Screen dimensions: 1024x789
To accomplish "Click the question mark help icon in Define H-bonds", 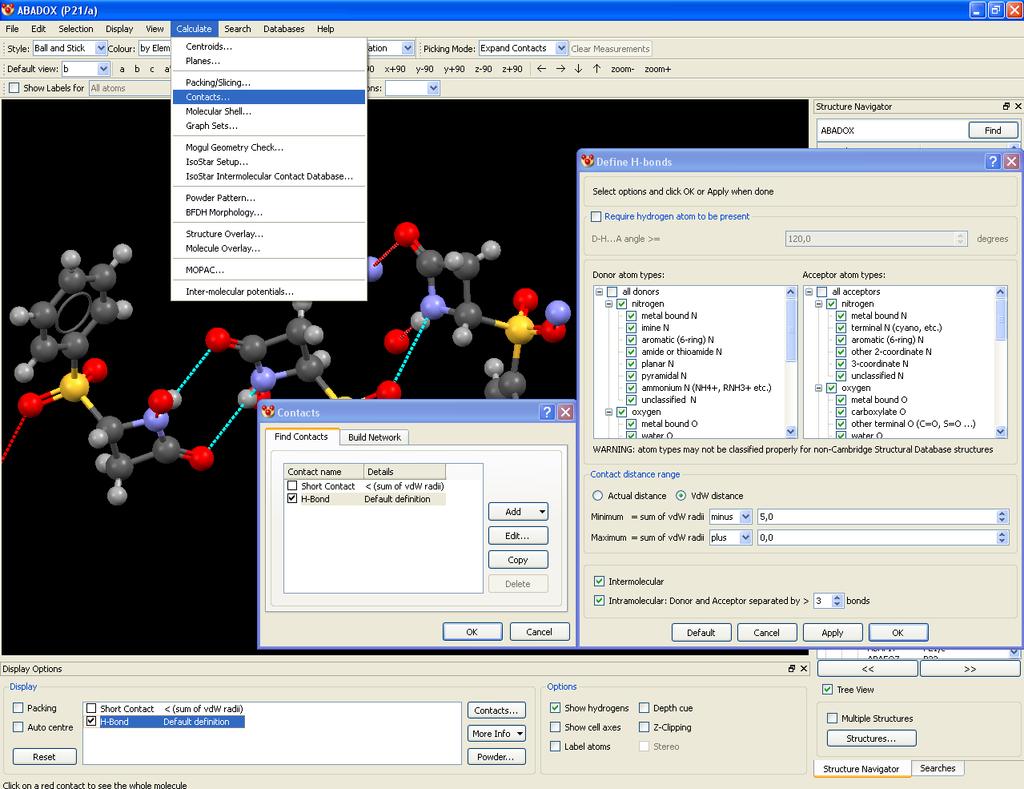I will tap(993, 161).
